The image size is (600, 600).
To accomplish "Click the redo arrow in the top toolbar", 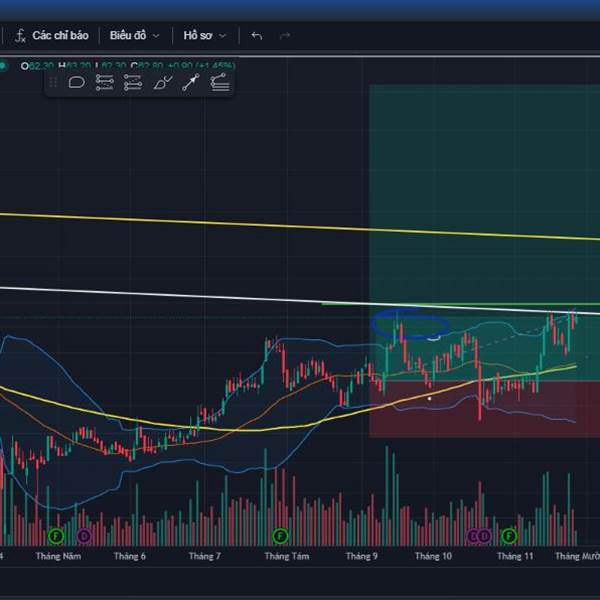I will click(285, 36).
